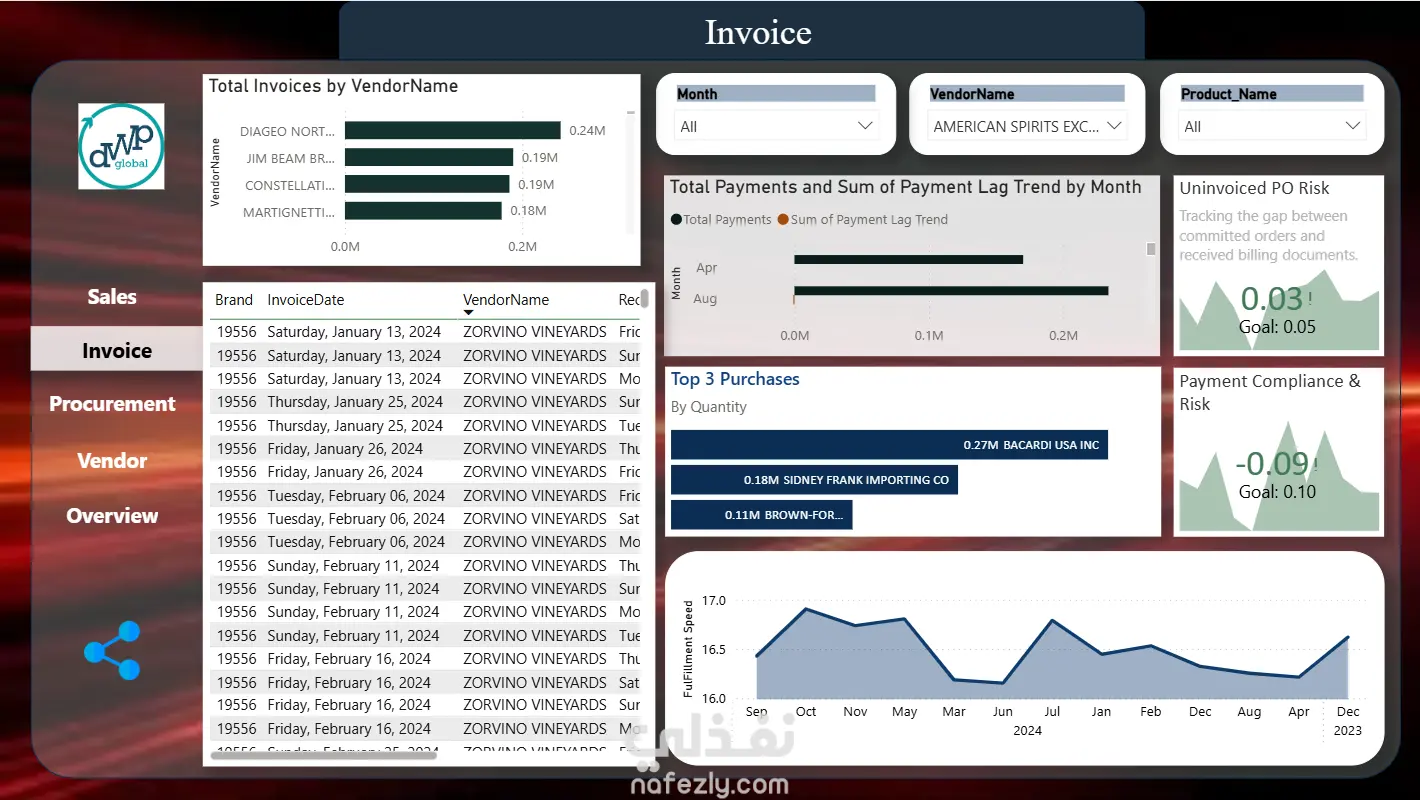The width and height of the screenshot is (1420, 800).
Task: Click the SIDNEY FRANK IMPORTING CO bar
Action: [x=814, y=480]
